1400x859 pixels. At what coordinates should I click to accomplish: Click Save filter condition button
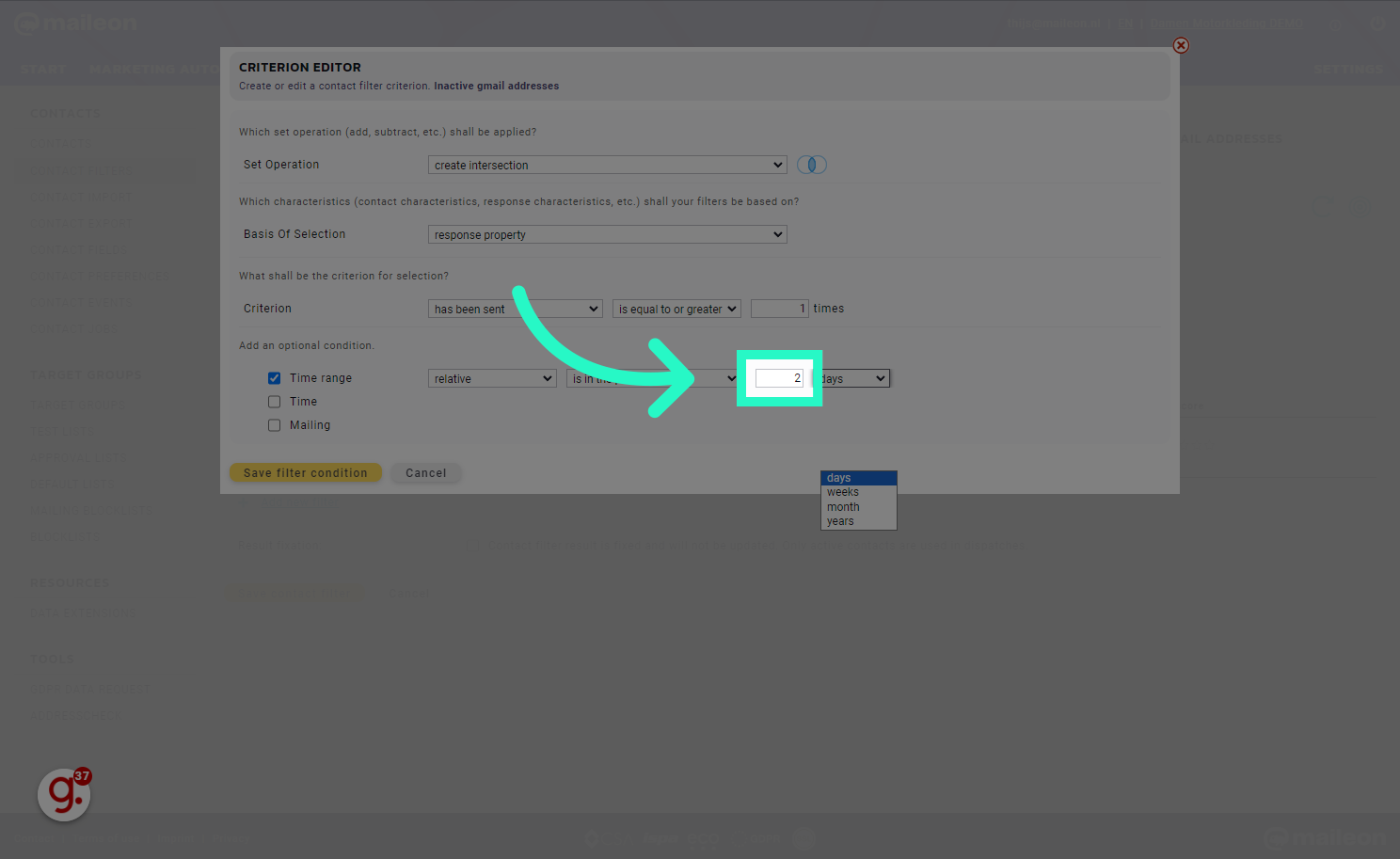pyautogui.click(x=306, y=472)
